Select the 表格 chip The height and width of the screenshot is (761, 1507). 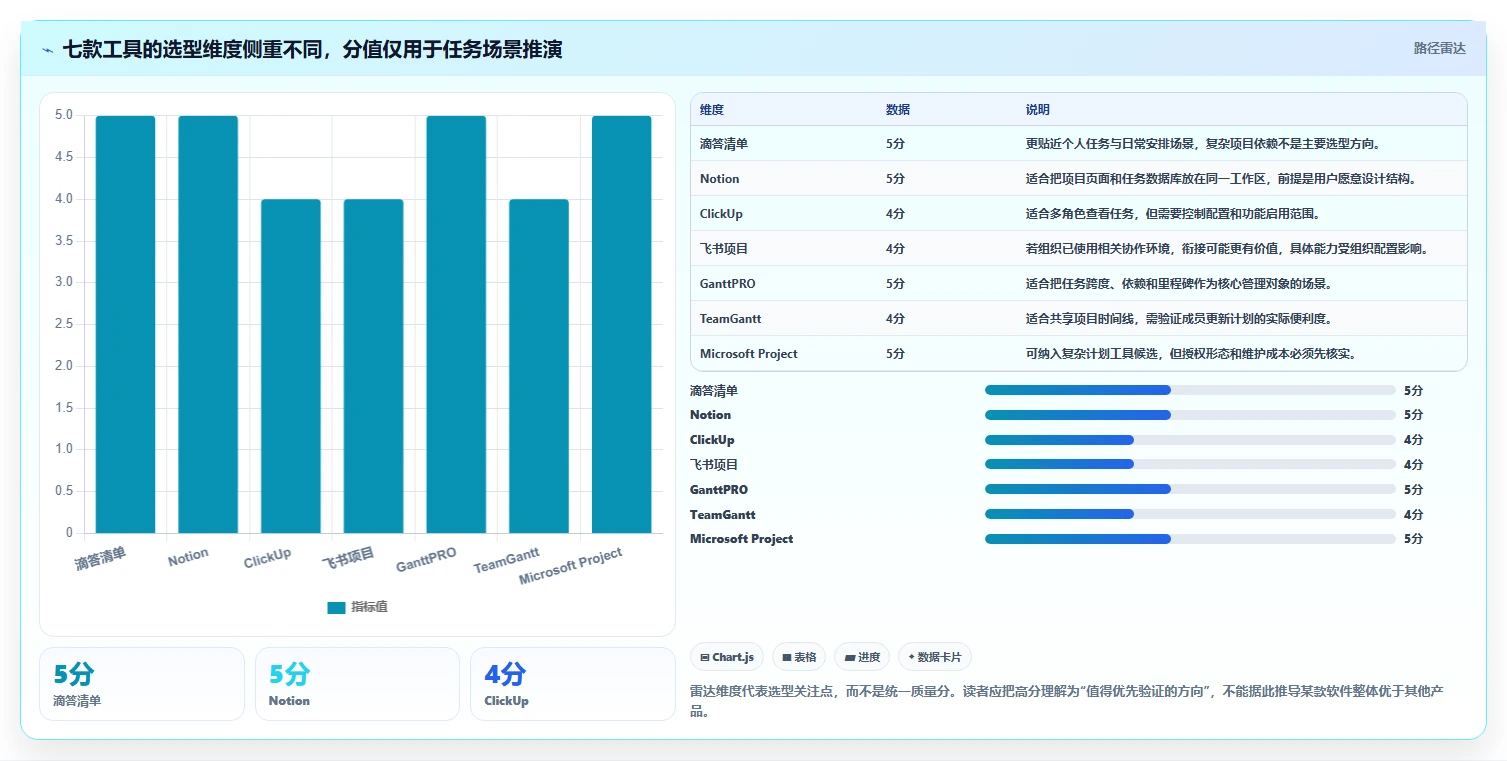click(x=799, y=657)
